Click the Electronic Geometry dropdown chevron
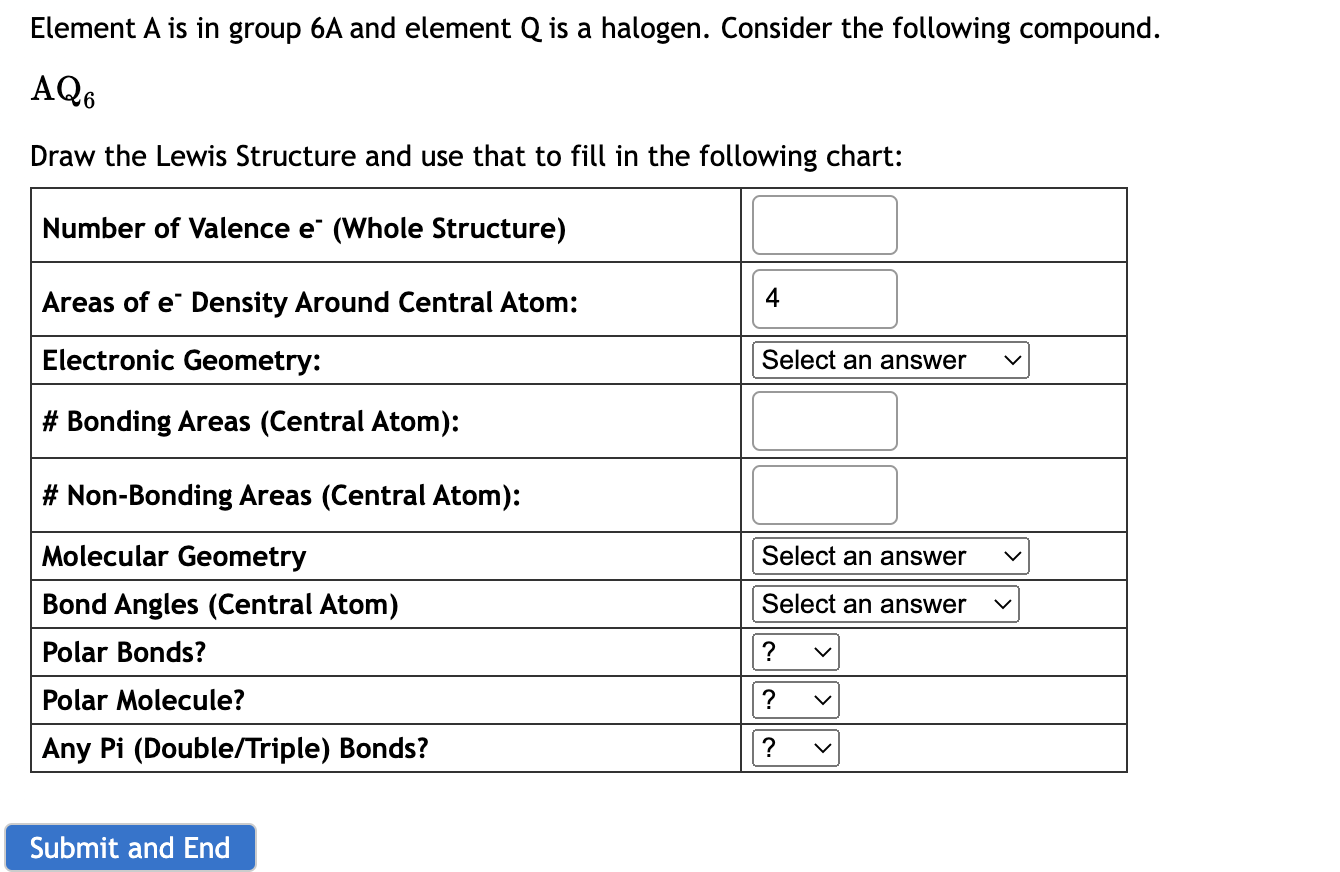Image resolution: width=1340 pixels, height=872 pixels. click(x=1014, y=360)
